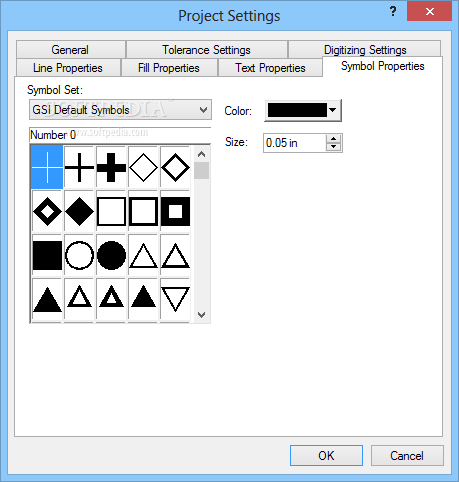Expand the Color picker dropdown arrow
The image size is (459, 482).
point(333,110)
